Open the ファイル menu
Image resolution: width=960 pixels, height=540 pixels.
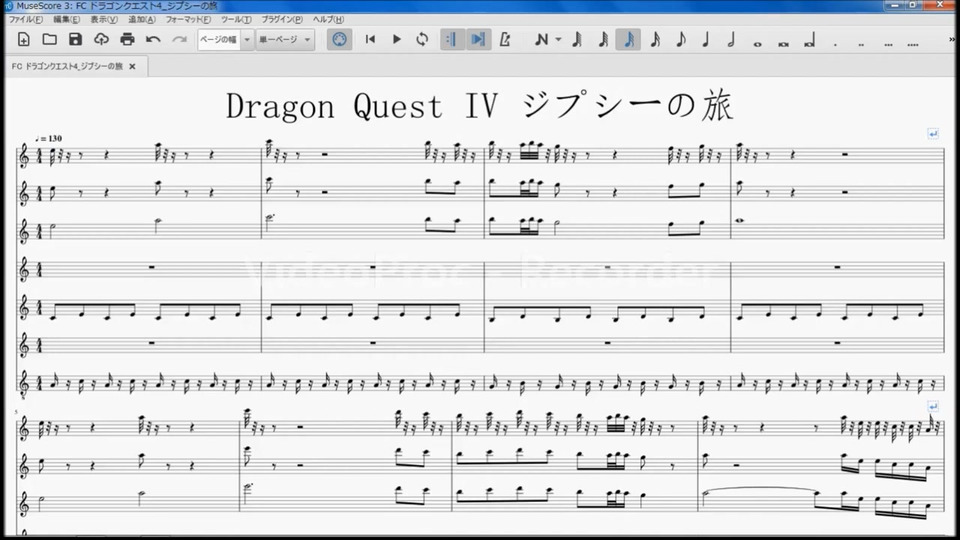25,19
